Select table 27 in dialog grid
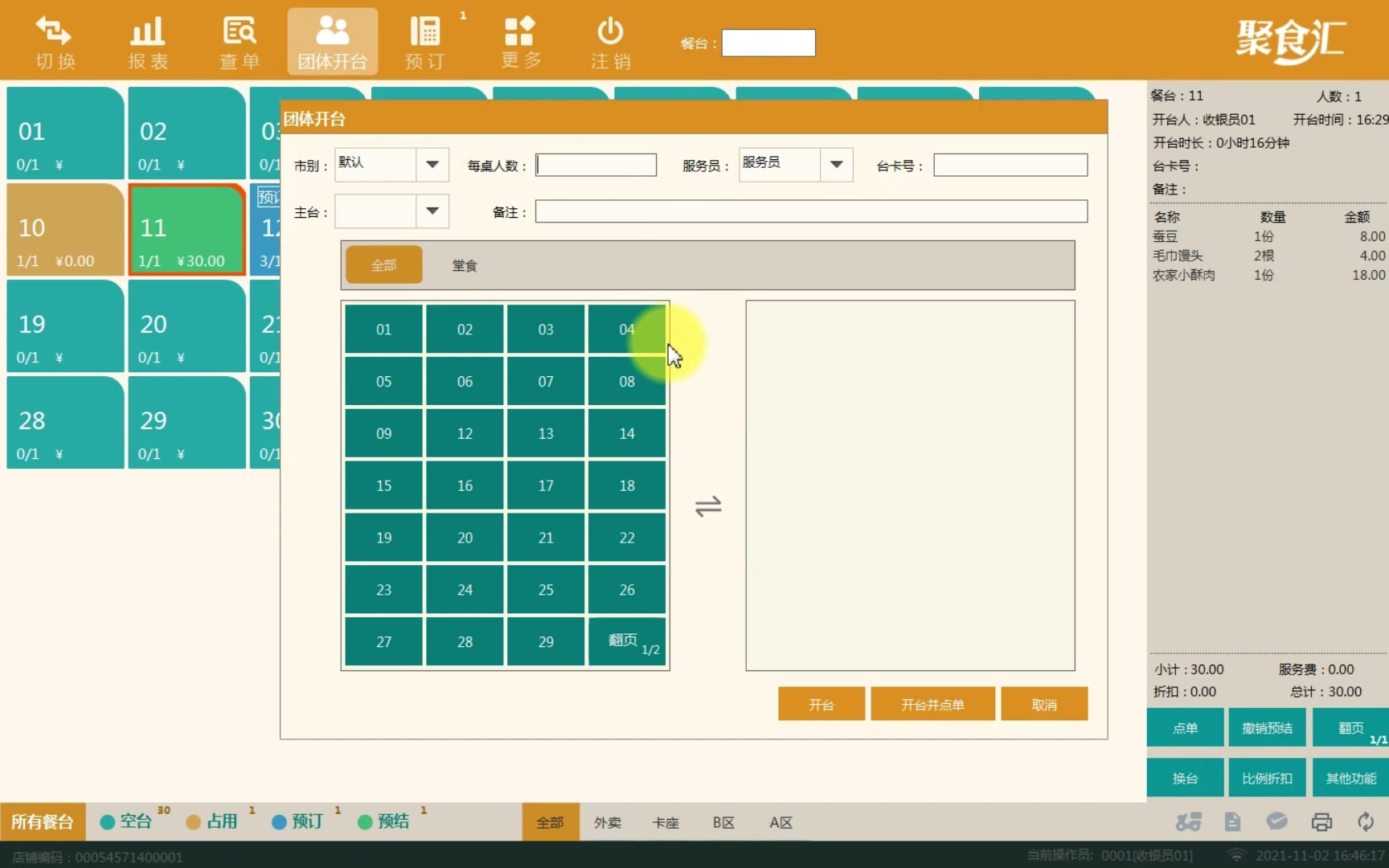 [x=383, y=641]
